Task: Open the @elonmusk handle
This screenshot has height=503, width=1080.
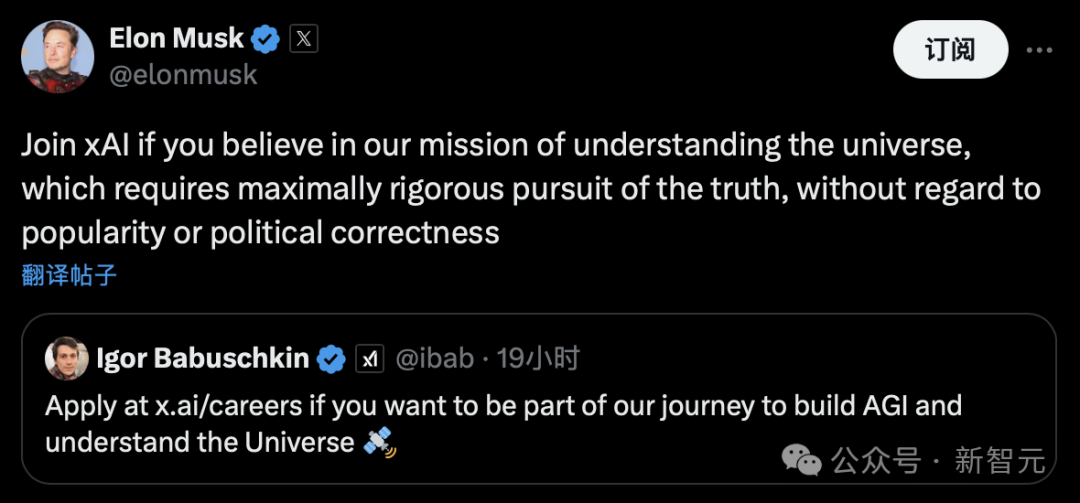Action: [182, 75]
